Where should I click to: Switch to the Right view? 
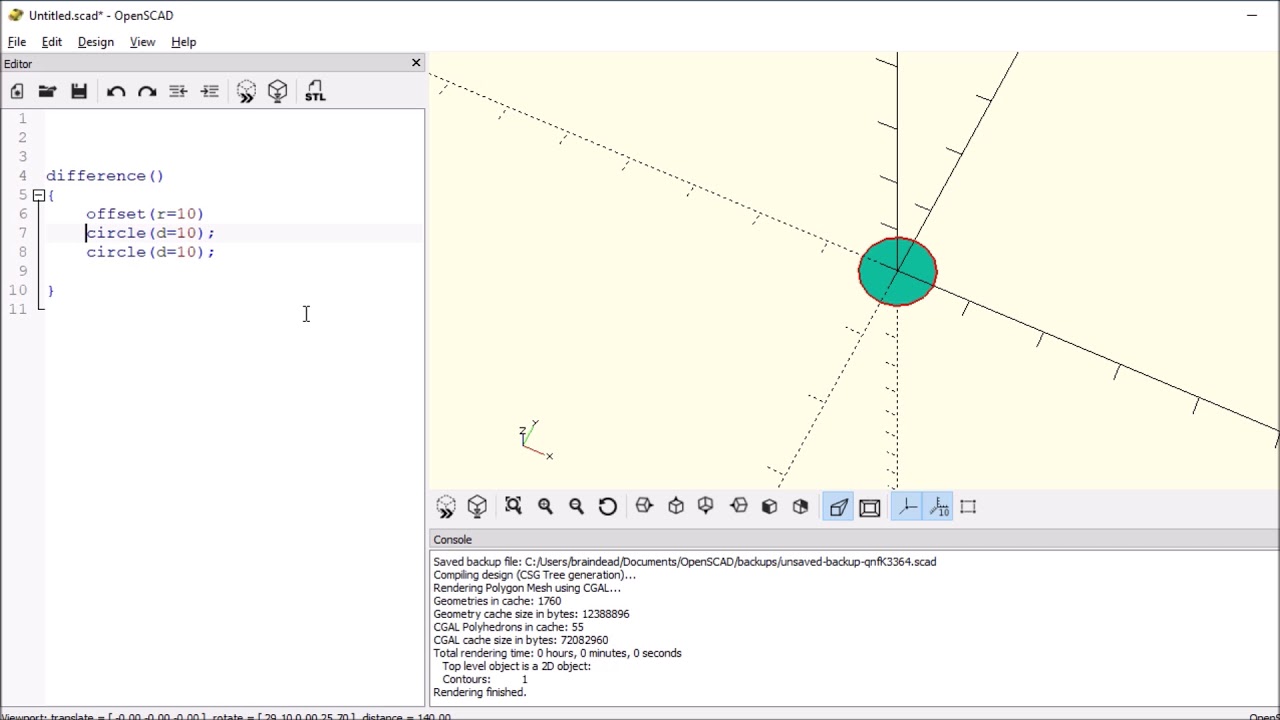(644, 507)
